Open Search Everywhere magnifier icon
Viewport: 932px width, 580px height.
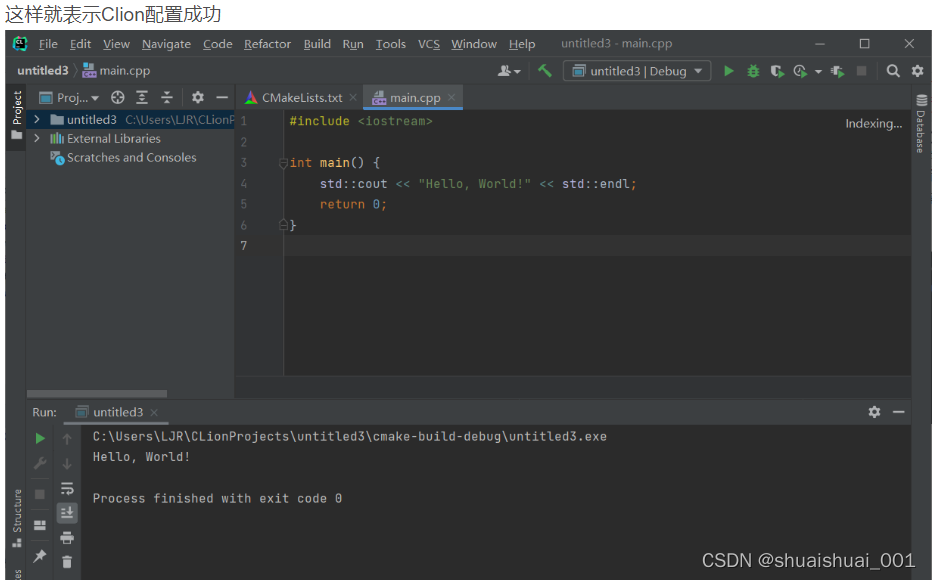893,71
